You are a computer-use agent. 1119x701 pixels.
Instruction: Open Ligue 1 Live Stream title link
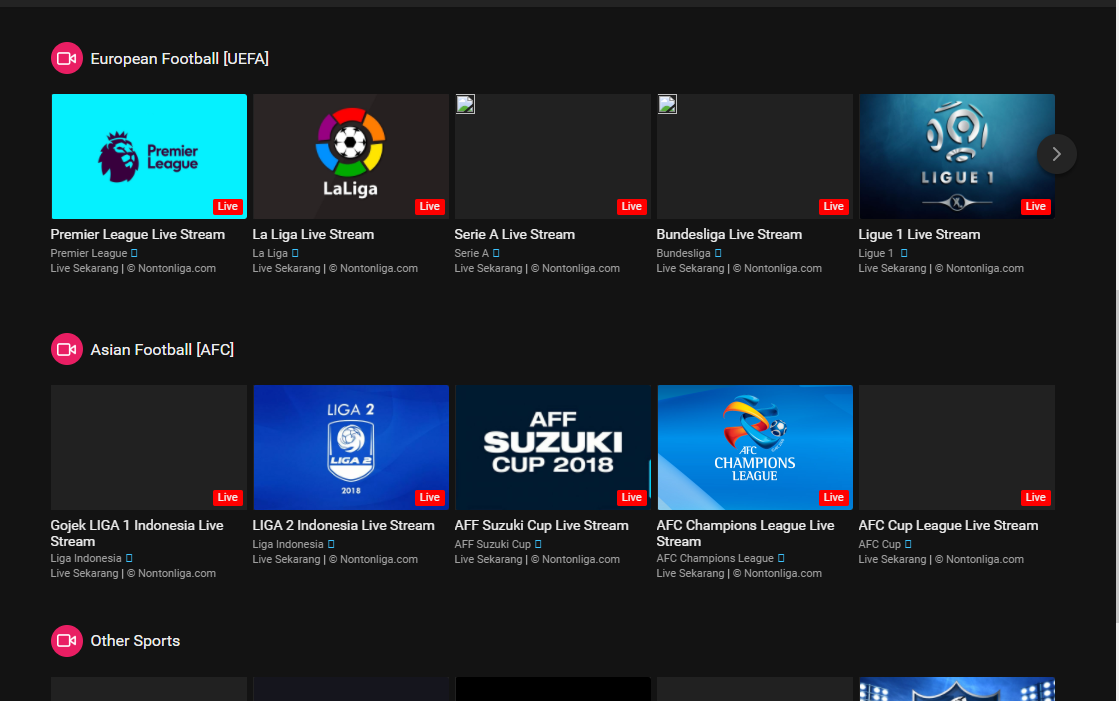919,234
